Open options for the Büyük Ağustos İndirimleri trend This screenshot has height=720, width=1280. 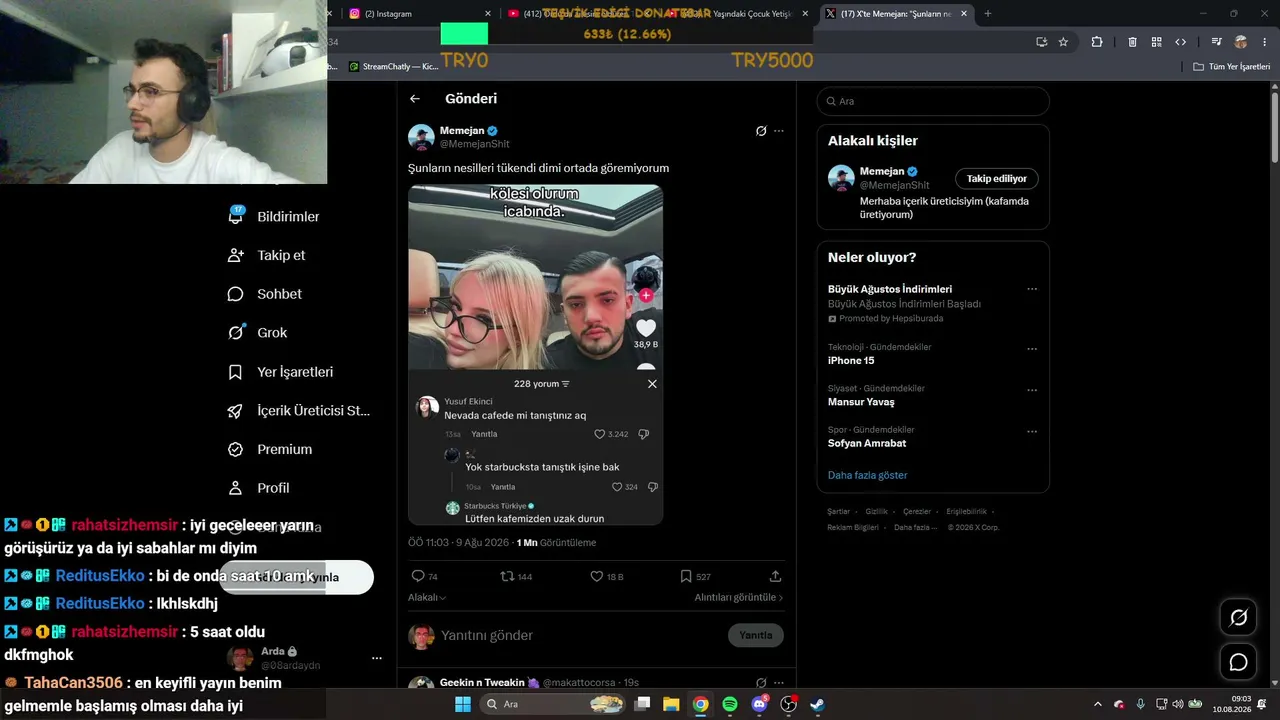coord(1032,289)
